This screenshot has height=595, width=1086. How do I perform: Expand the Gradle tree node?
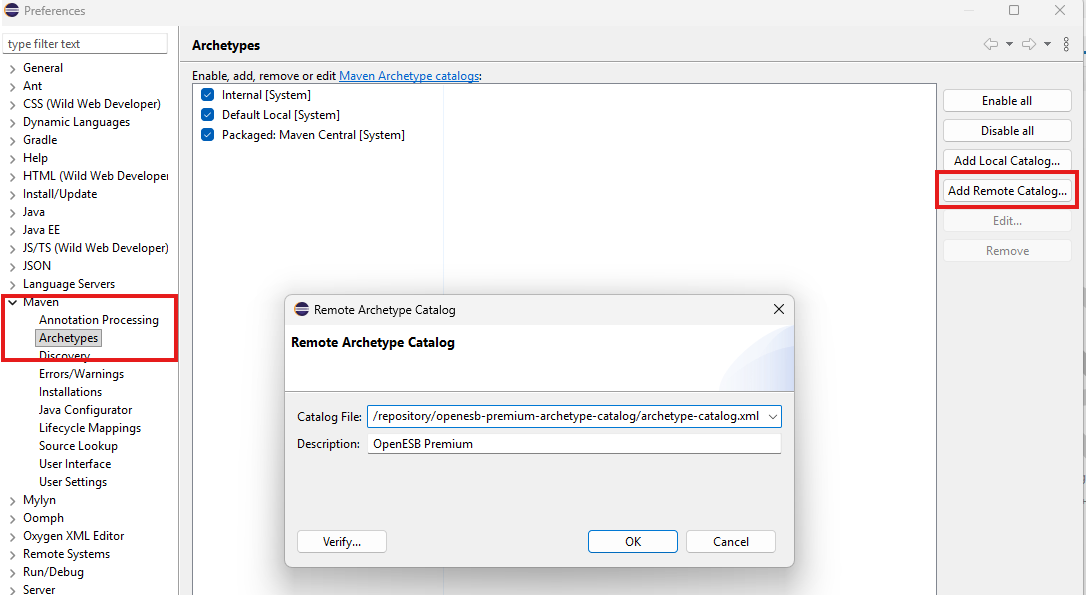12,141
